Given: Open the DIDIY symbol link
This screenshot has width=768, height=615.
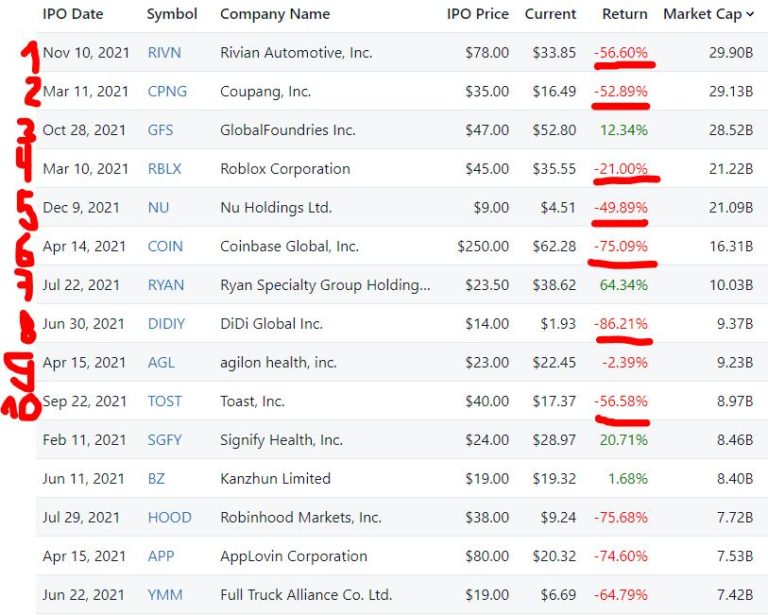Looking at the screenshot, I should click(165, 323).
